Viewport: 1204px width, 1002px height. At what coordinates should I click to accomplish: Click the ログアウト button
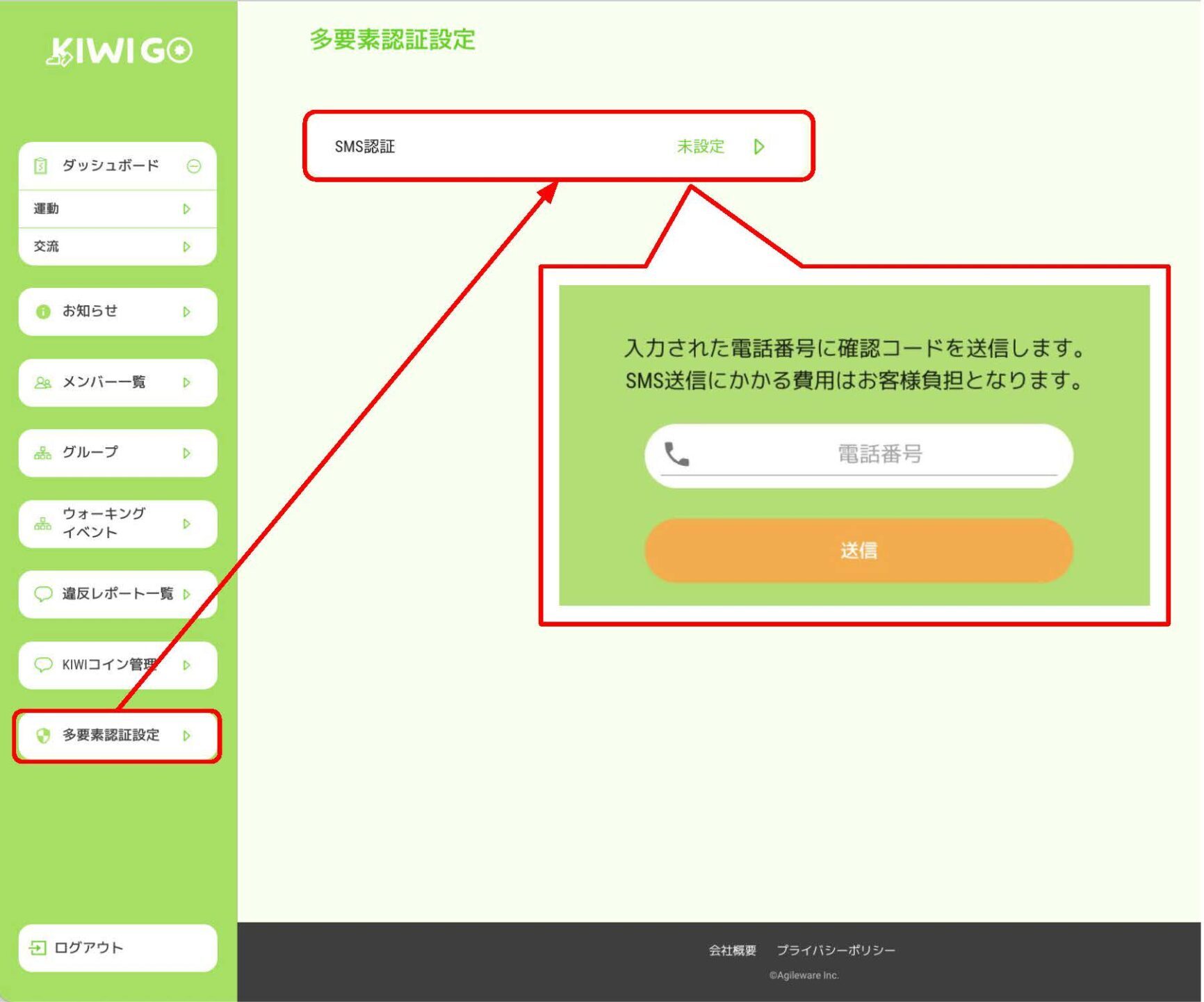click(117, 948)
